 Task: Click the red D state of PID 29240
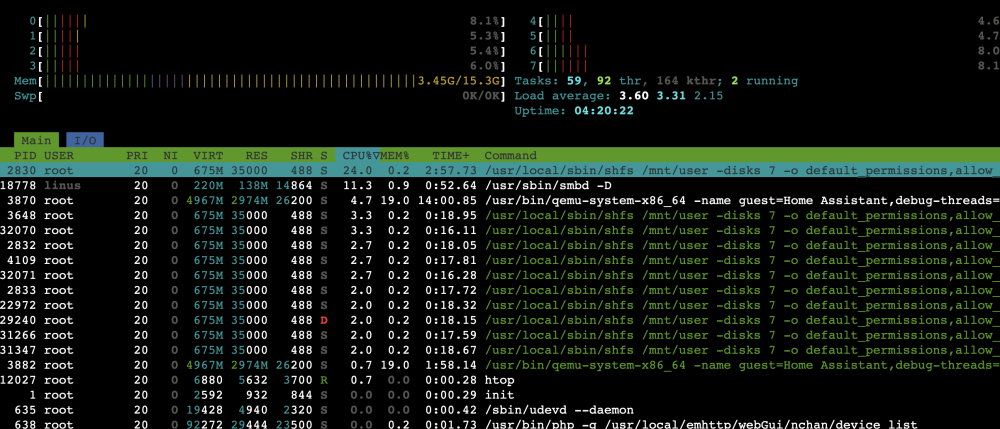tap(324, 320)
